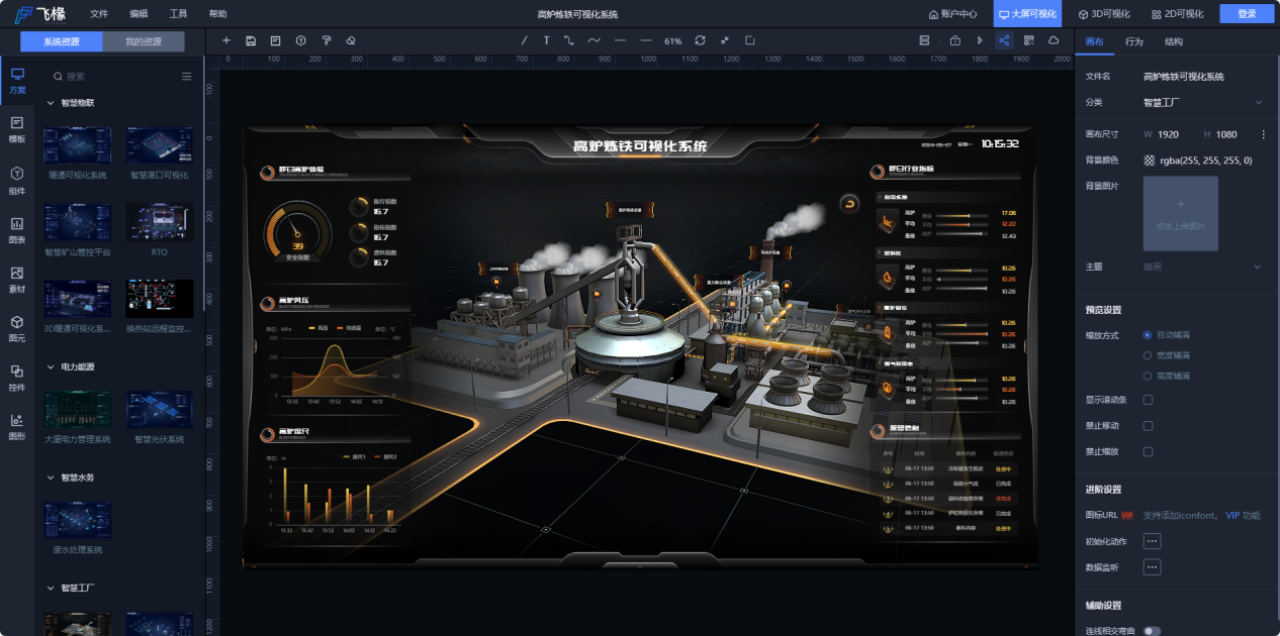Viewport: 1280px width, 636px height.
Task: Switch to the 行为 tab
Action: coord(1134,42)
